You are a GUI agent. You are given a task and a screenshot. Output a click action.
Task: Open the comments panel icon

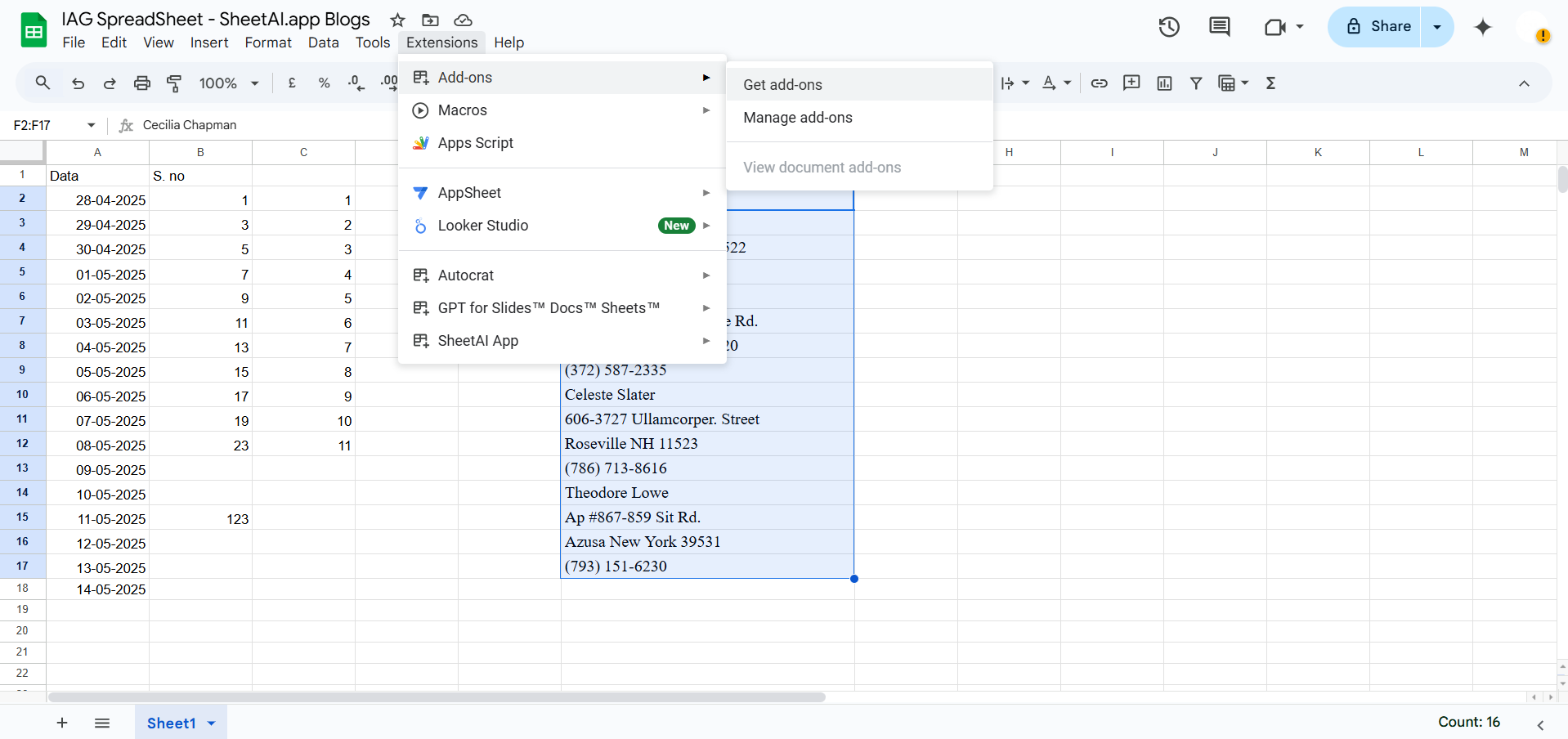coord(1219,27)
